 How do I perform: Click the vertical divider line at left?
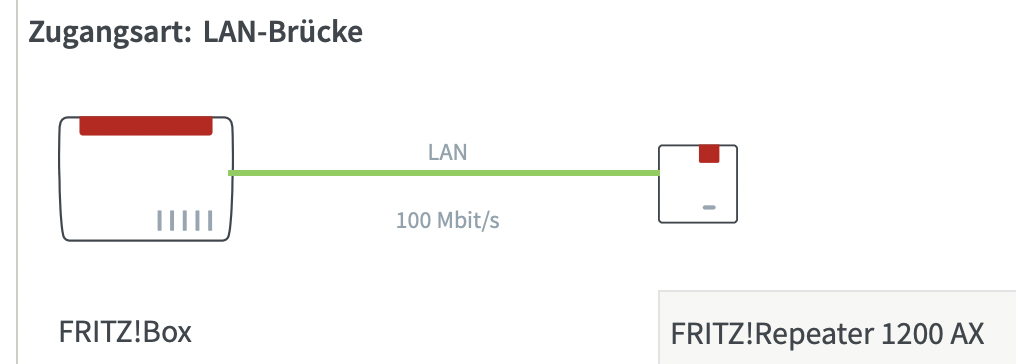point(17,182)
